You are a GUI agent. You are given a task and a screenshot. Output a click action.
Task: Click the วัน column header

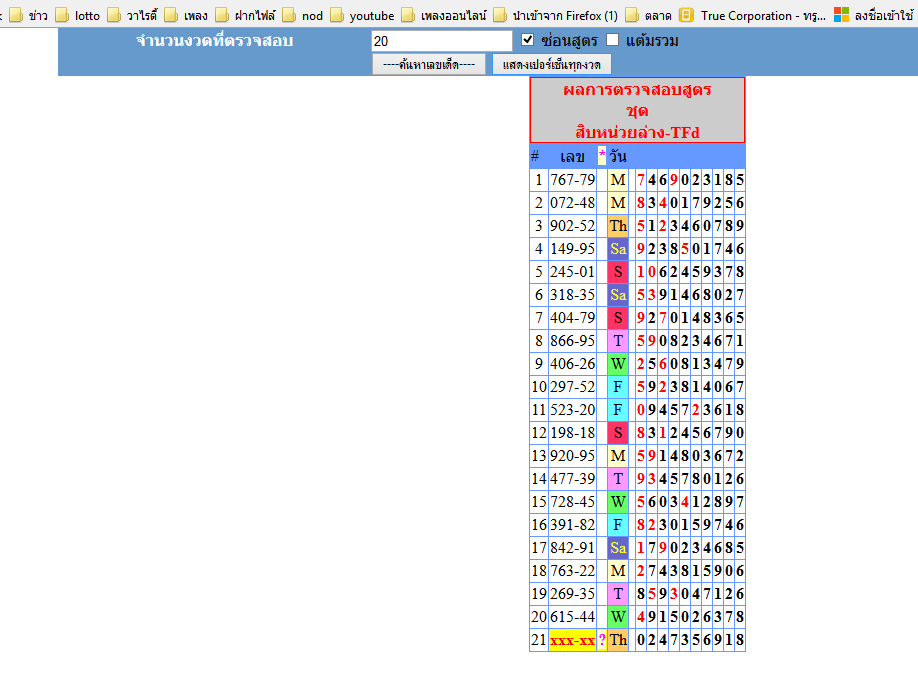click(618, 156)
